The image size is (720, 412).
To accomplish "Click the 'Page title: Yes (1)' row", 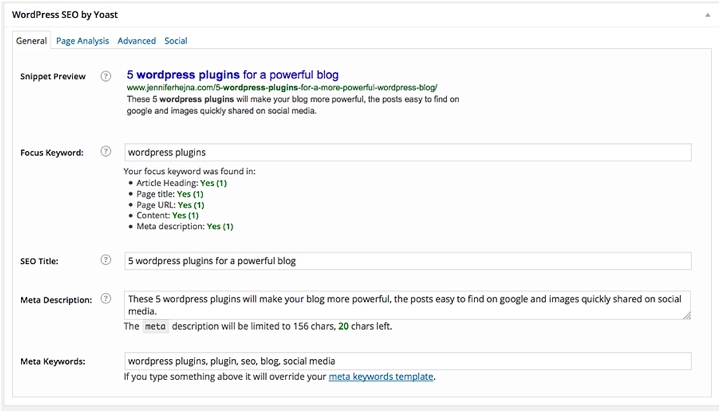I will 169,194.
